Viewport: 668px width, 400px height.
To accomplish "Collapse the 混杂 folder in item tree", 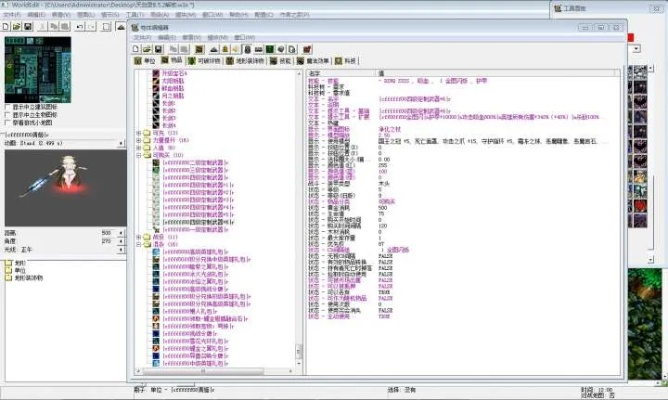I will coord(137,243).
